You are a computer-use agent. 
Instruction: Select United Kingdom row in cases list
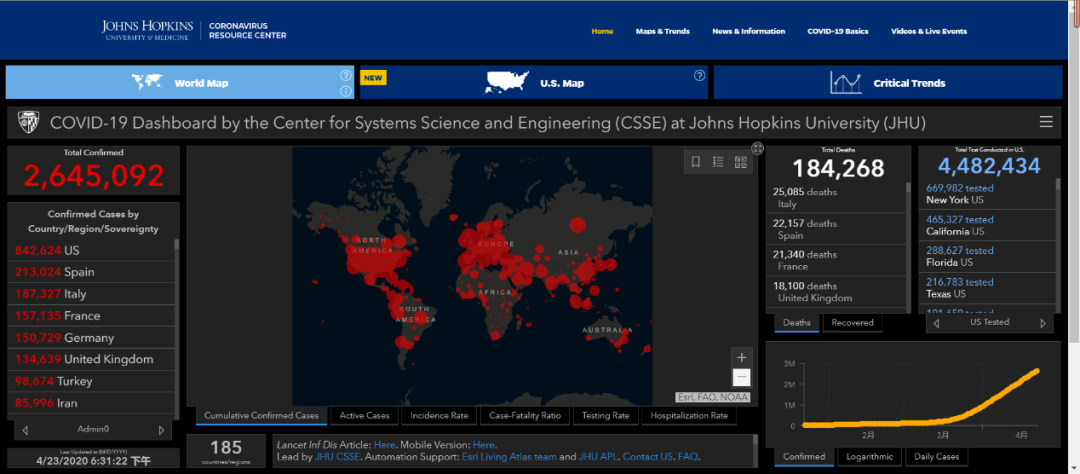pyautogui.click(x=90, y=360)
